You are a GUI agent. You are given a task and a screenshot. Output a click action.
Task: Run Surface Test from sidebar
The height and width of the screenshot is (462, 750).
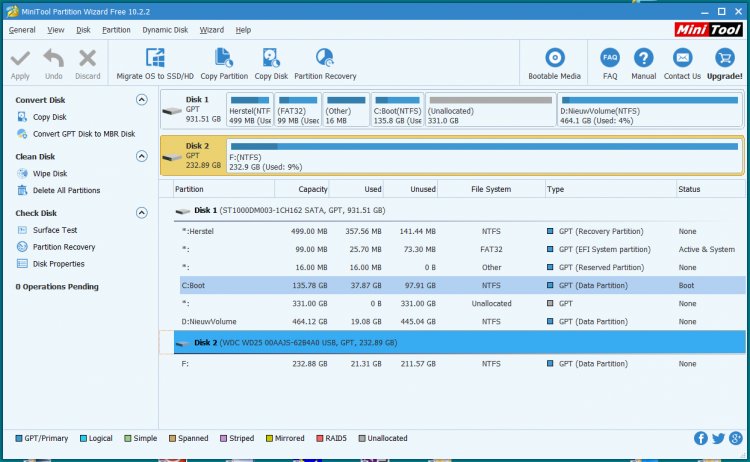tap(55, 230)
